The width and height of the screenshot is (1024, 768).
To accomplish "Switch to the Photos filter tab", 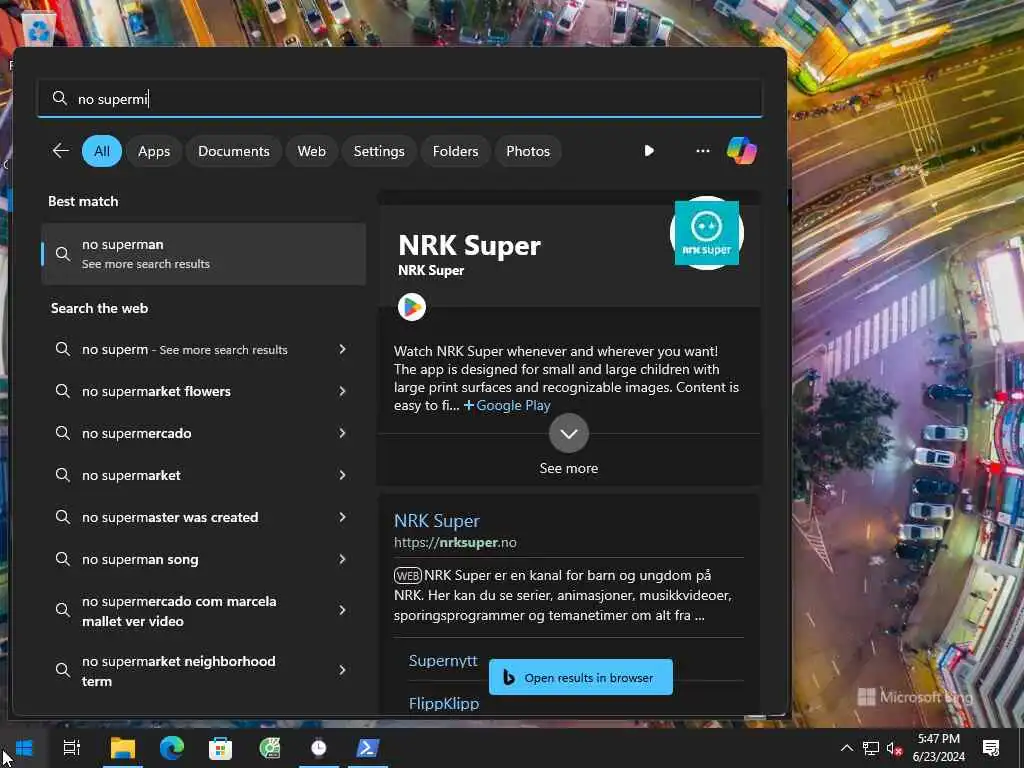I will tap(528, 151).
